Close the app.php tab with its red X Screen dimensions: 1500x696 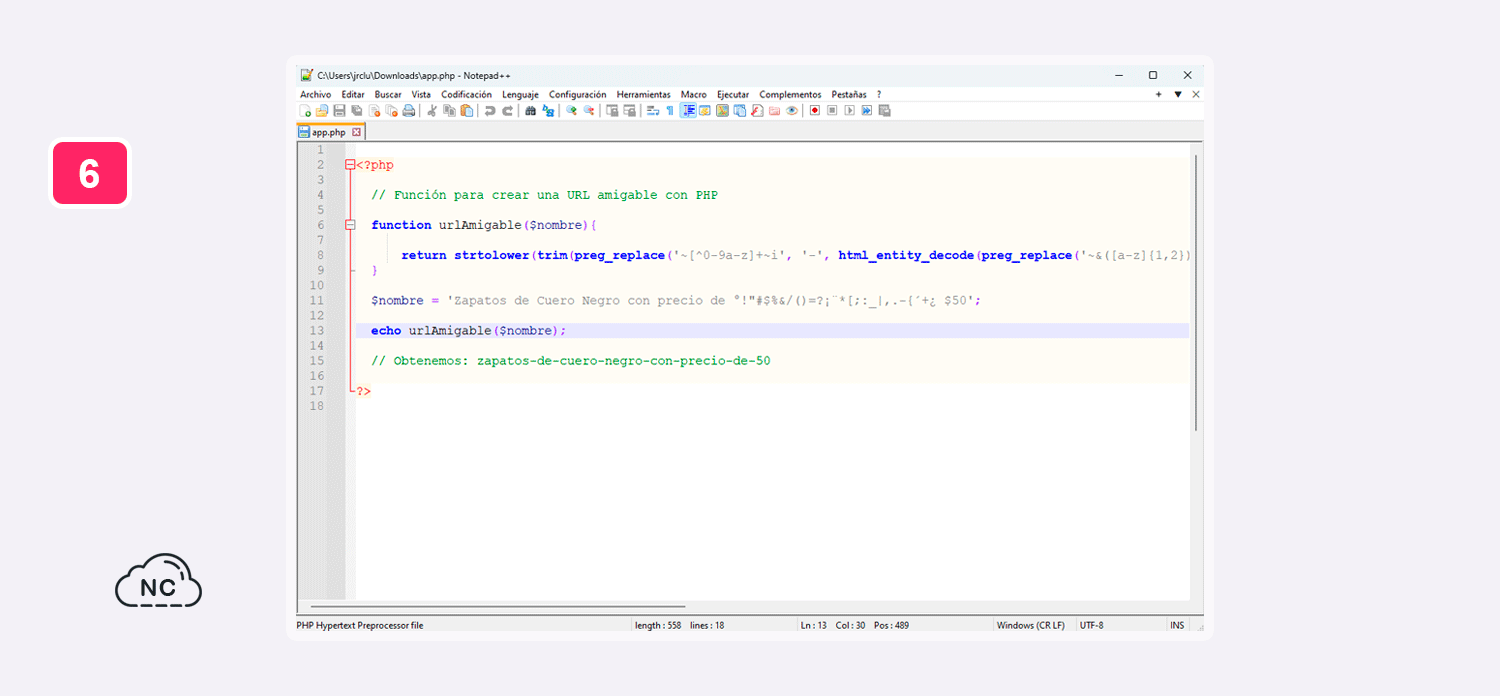click(356, 132)
